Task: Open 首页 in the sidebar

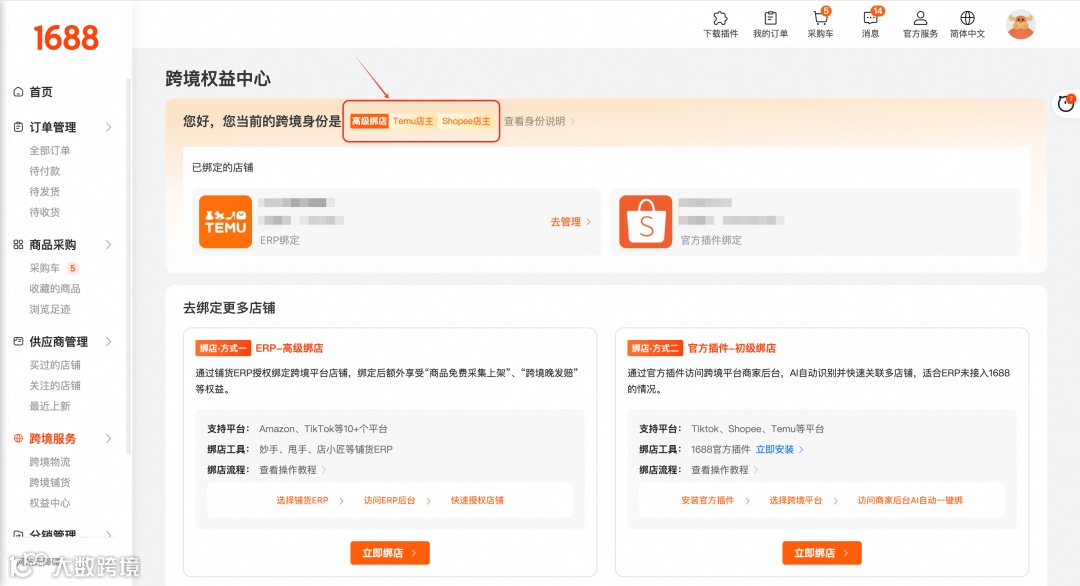Action: pyautogui.click(x=41, y=92)
